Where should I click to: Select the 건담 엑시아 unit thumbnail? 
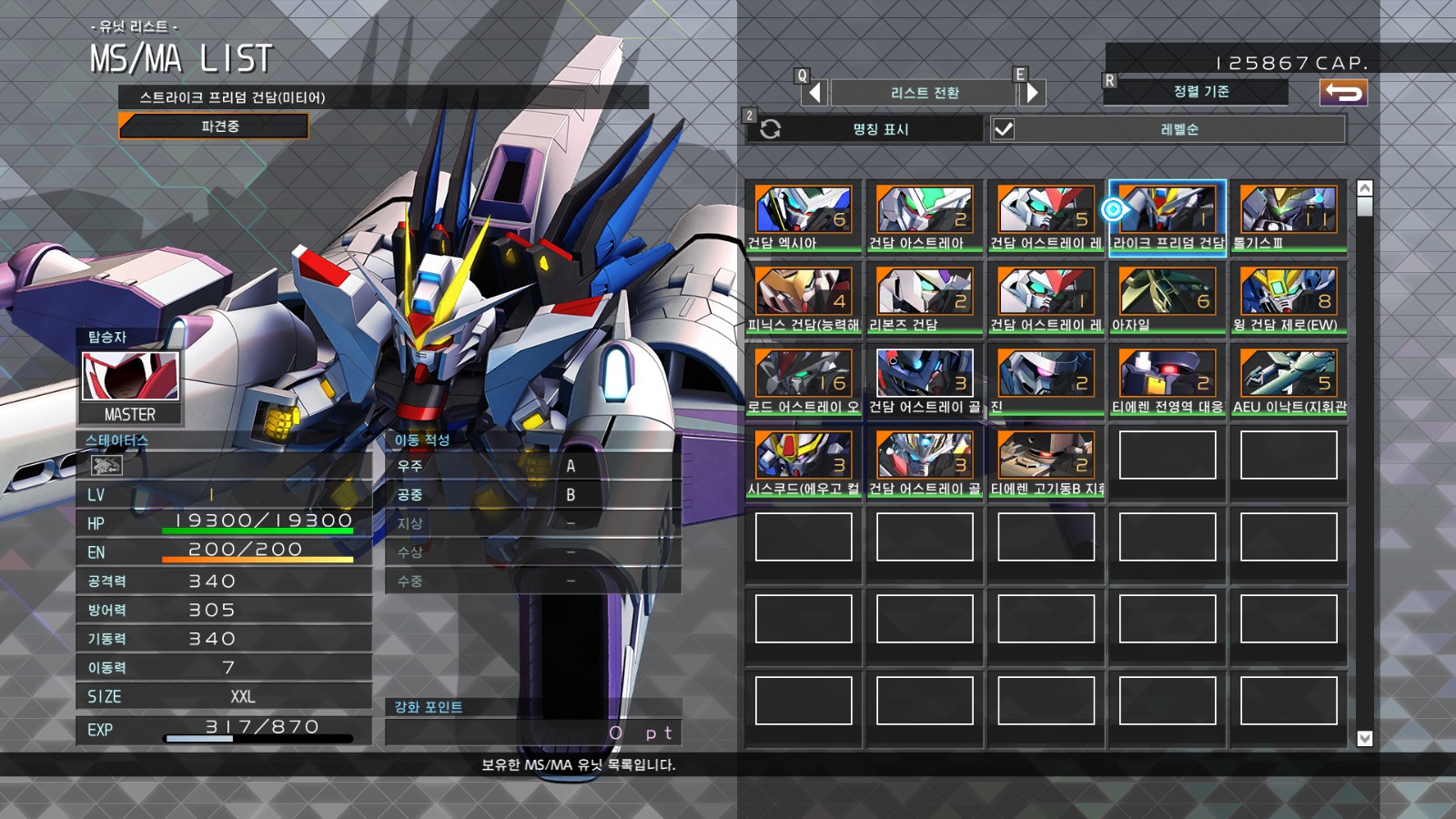[804, 217]
